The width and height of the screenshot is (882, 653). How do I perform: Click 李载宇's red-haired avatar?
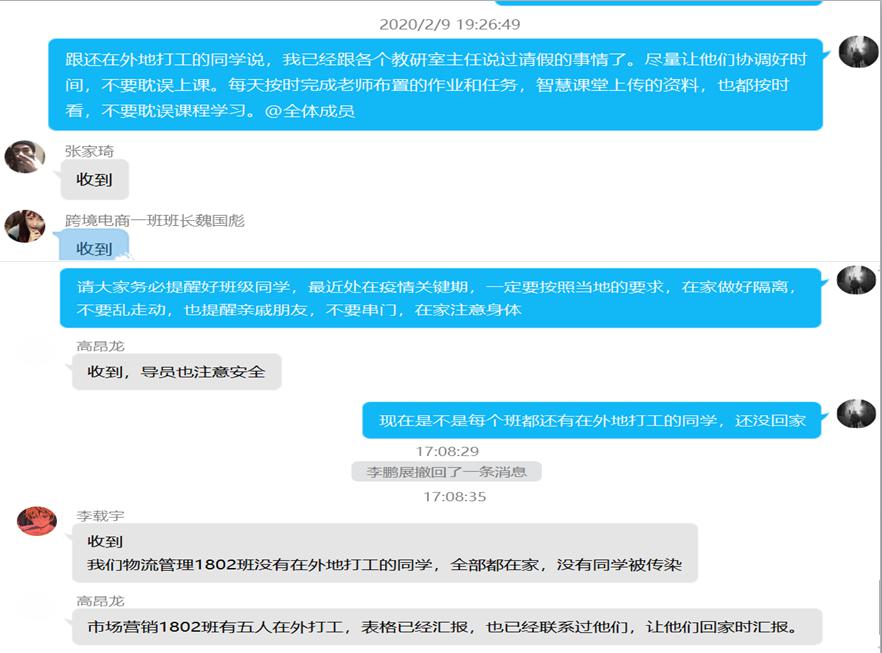click(37, 520)
